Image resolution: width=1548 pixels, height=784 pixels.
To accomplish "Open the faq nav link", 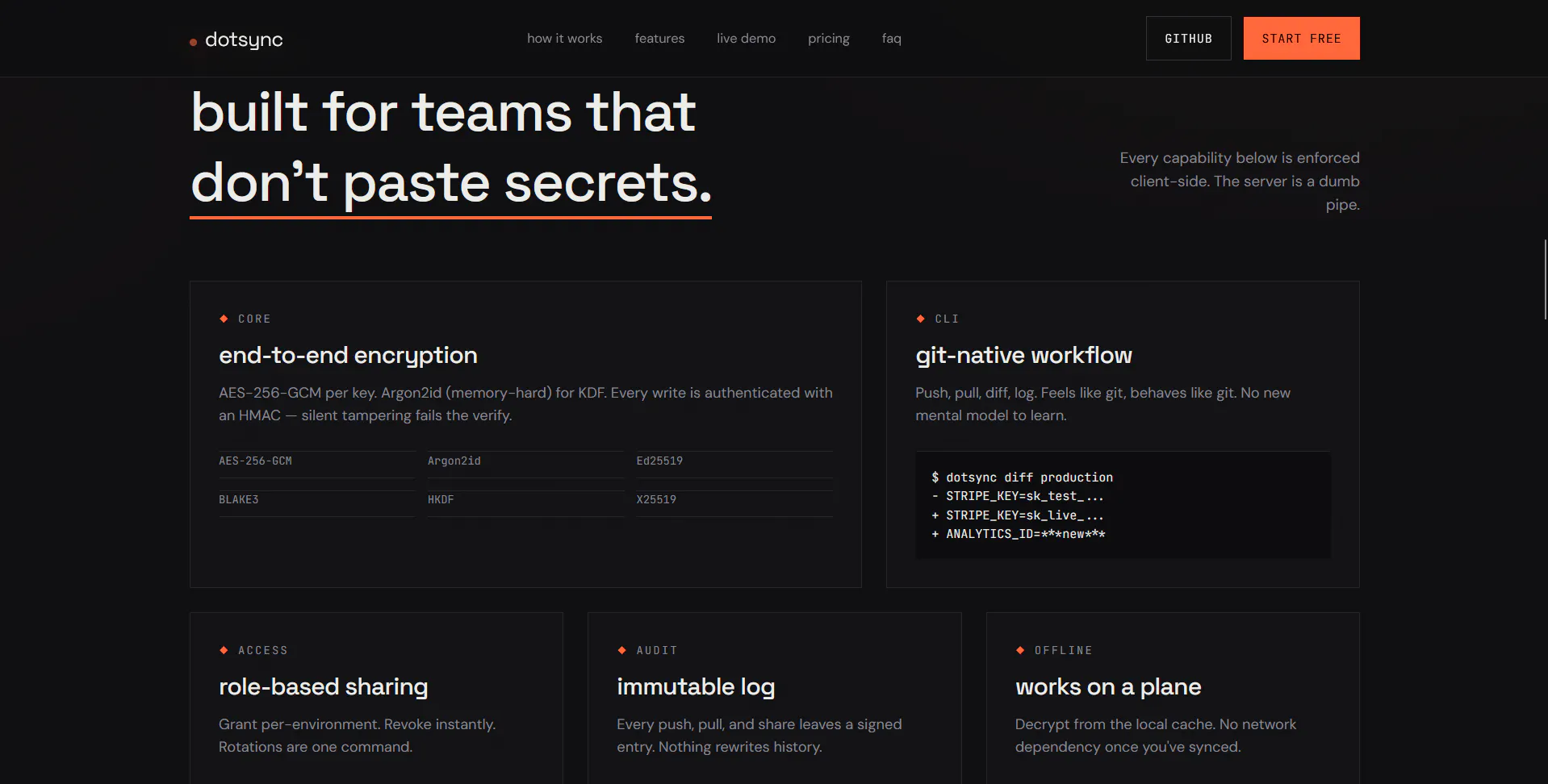I will point(892,39).
